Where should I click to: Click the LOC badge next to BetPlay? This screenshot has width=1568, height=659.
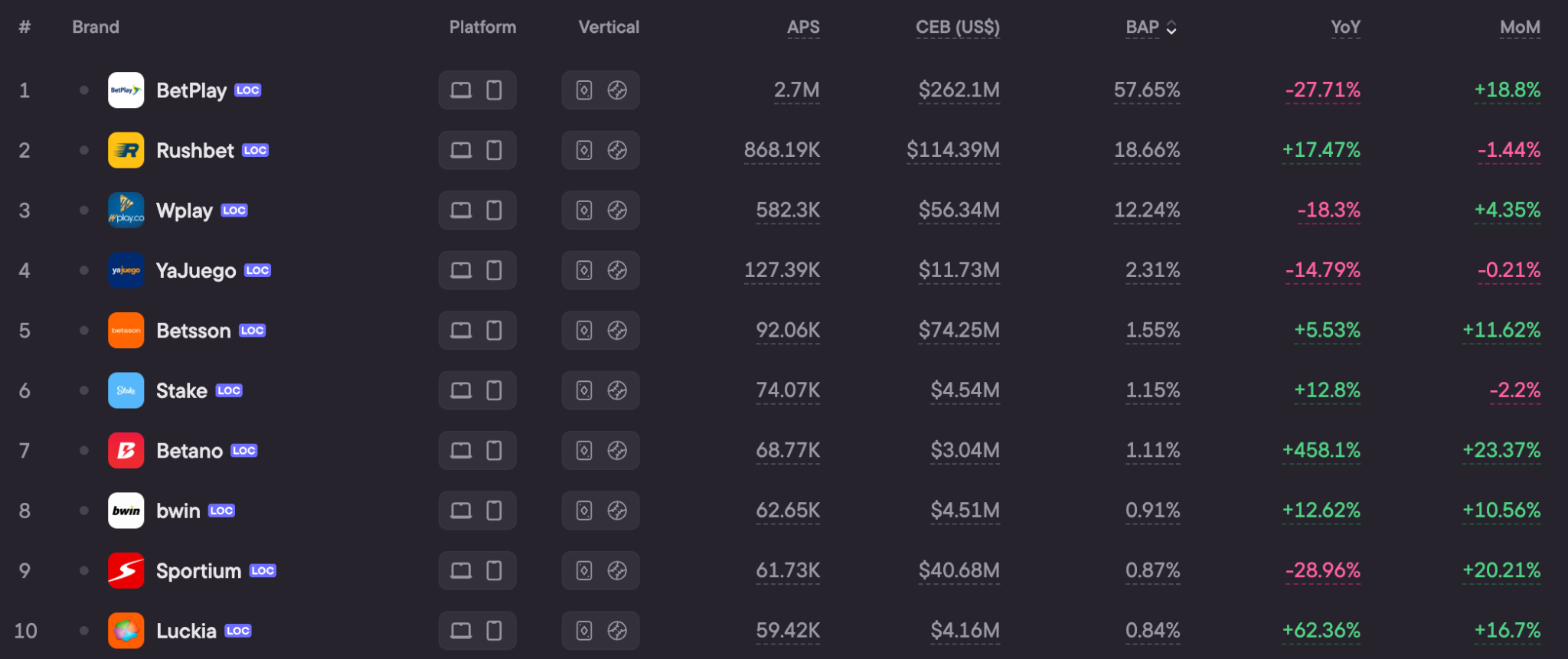pos(248,90)
